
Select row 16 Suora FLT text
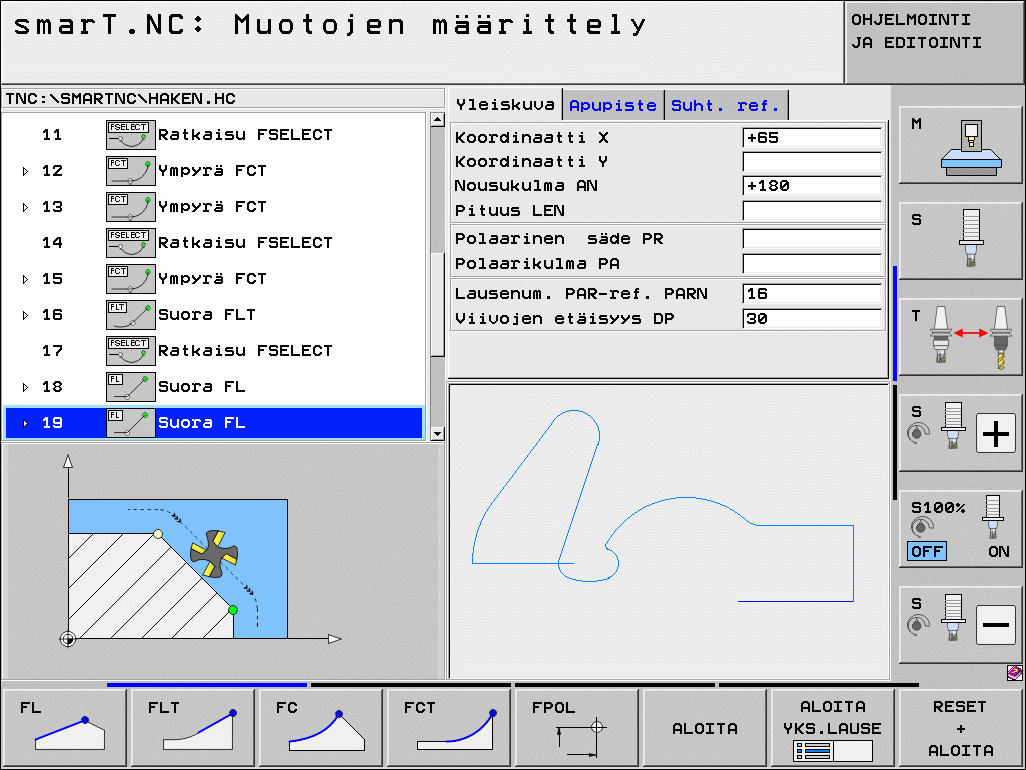(x=207, y=315)
